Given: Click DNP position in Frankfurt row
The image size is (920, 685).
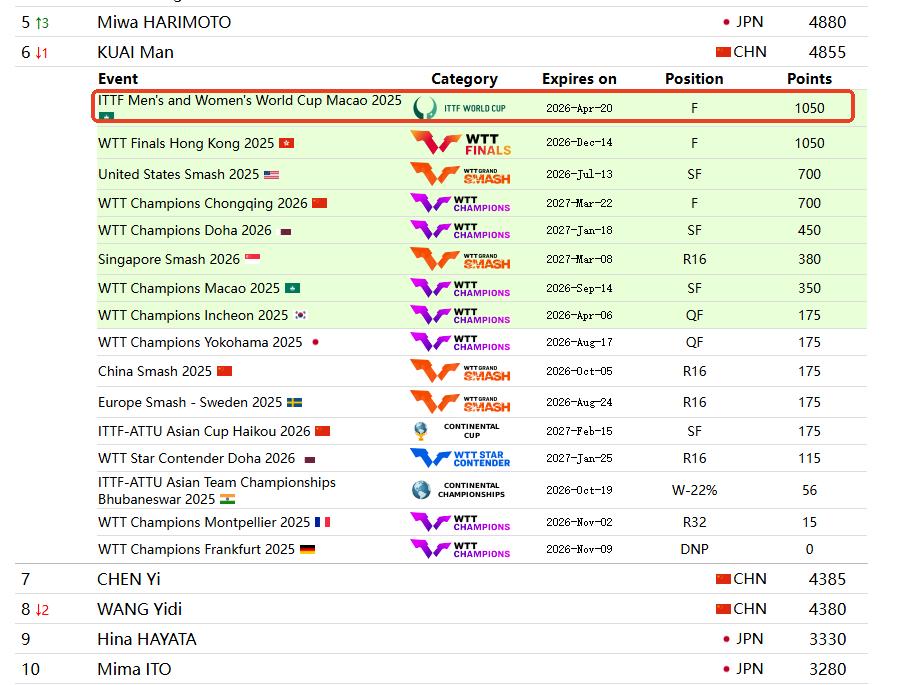Looking at the screenshot, I should click(x=694, y=549).
